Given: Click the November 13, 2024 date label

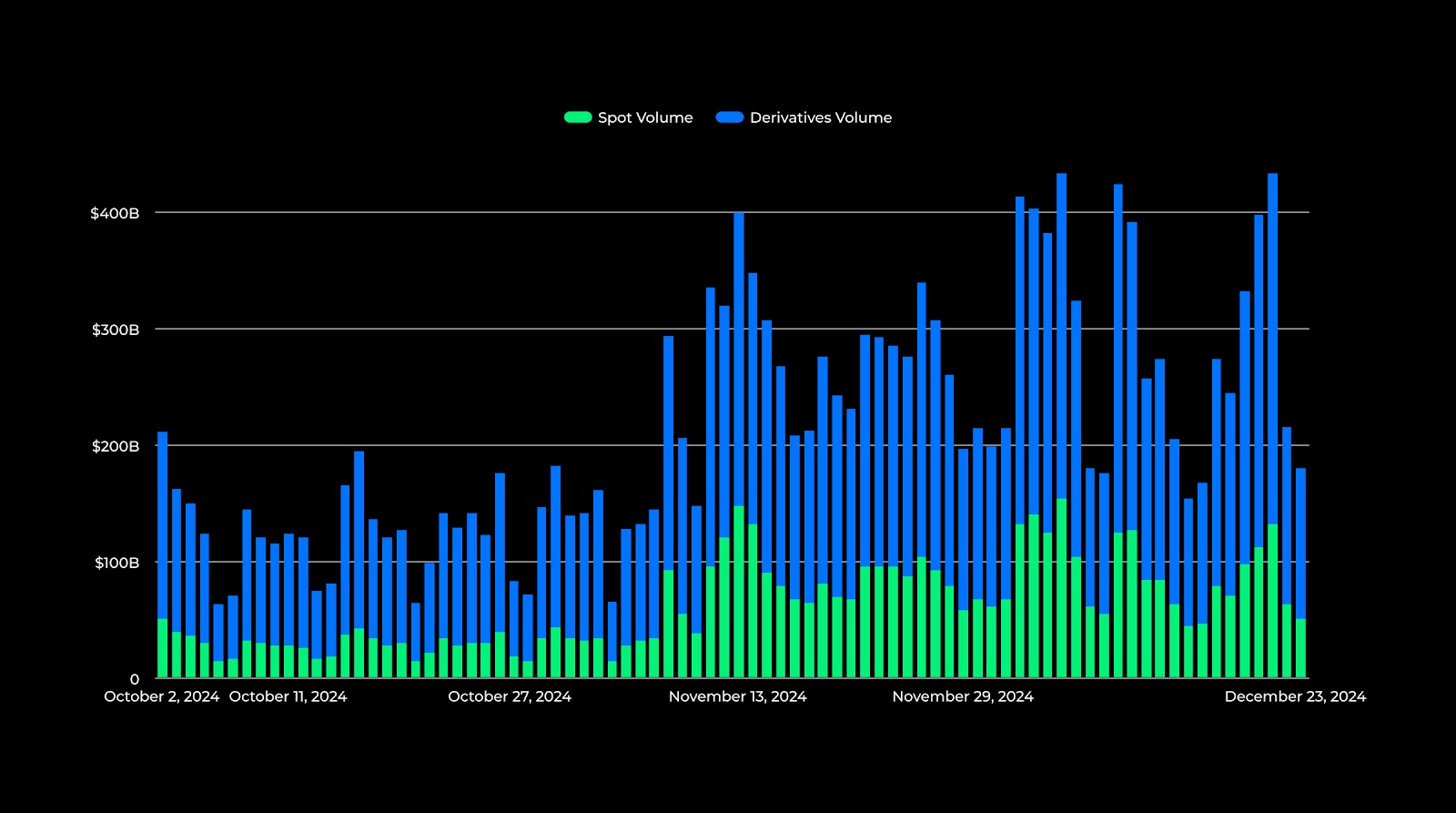Looking at the screenshot, I should pyautogui.click(x=738, y=696).
